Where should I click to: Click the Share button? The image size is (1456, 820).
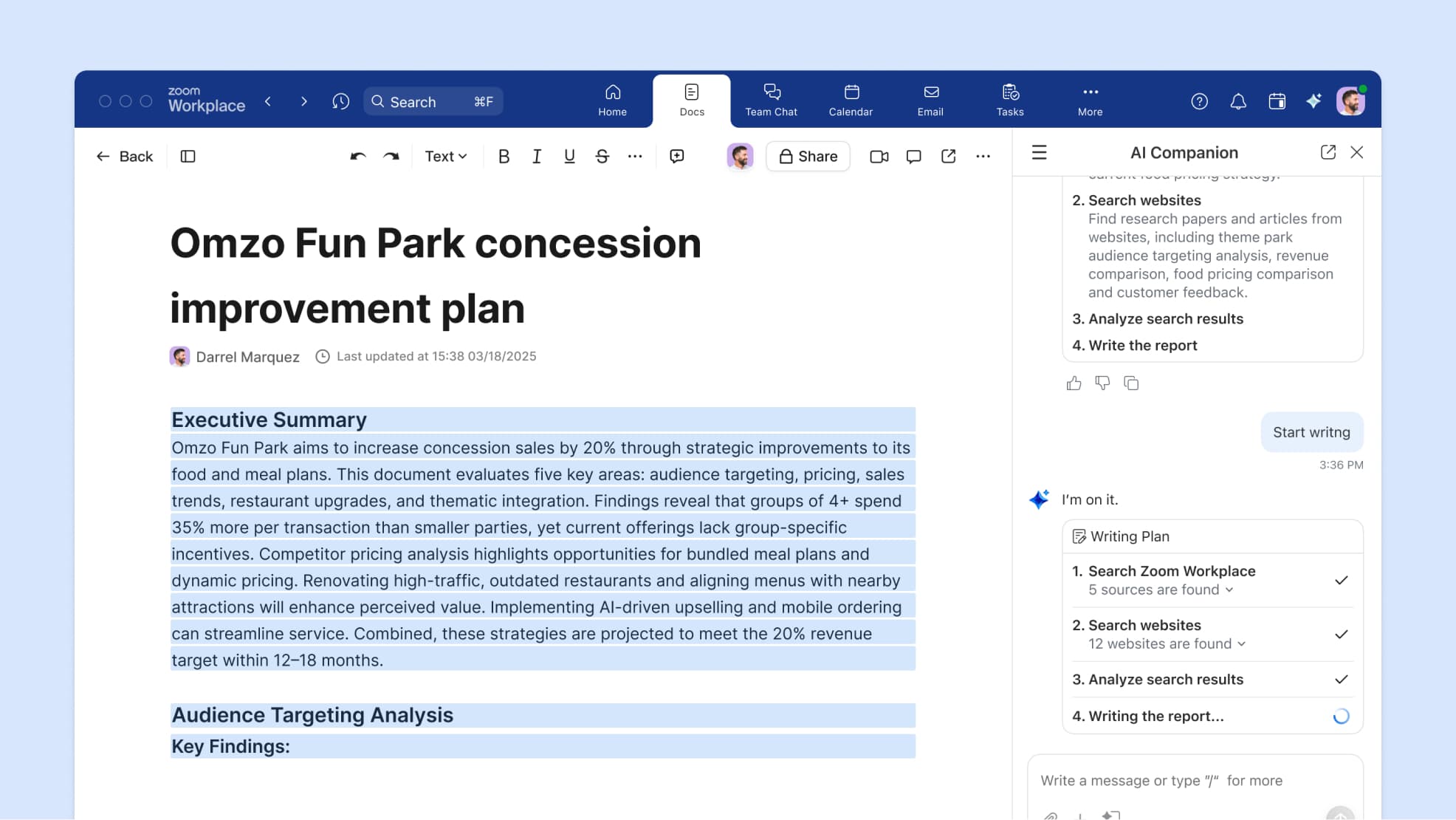point(808,156)
